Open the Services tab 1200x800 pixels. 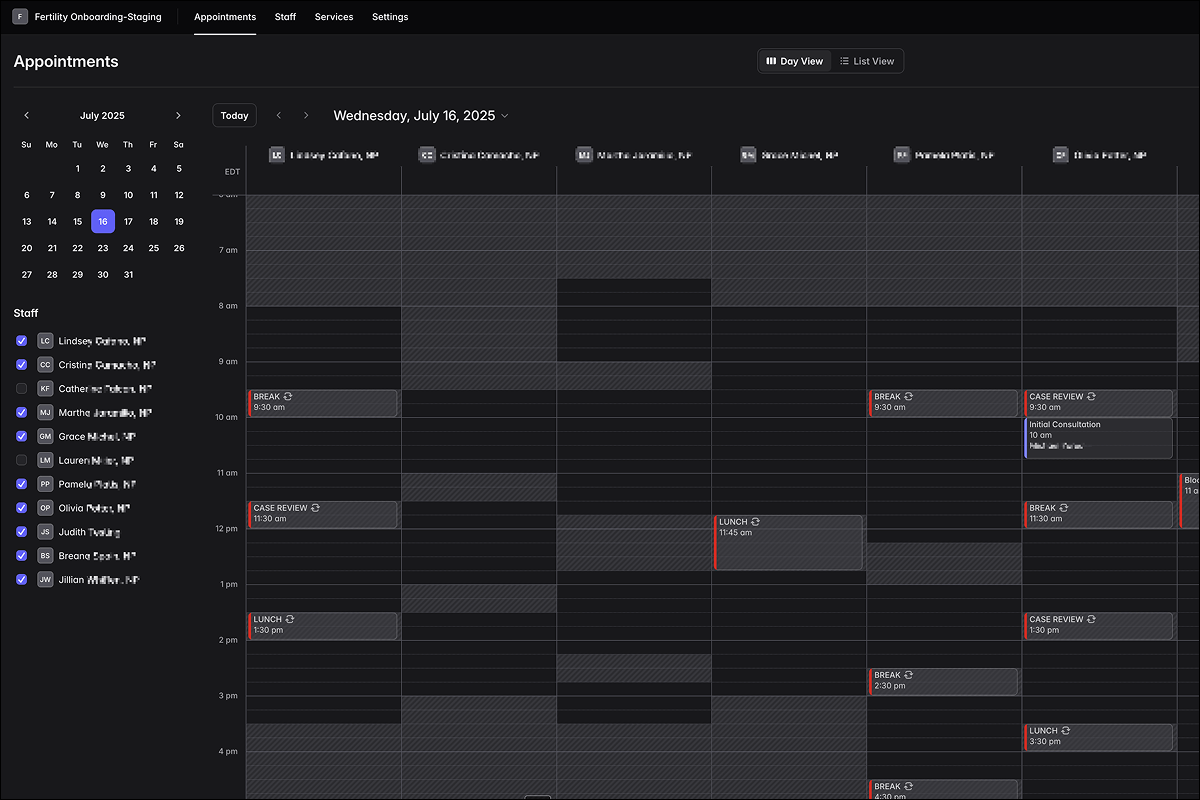[x=333, y=17]
